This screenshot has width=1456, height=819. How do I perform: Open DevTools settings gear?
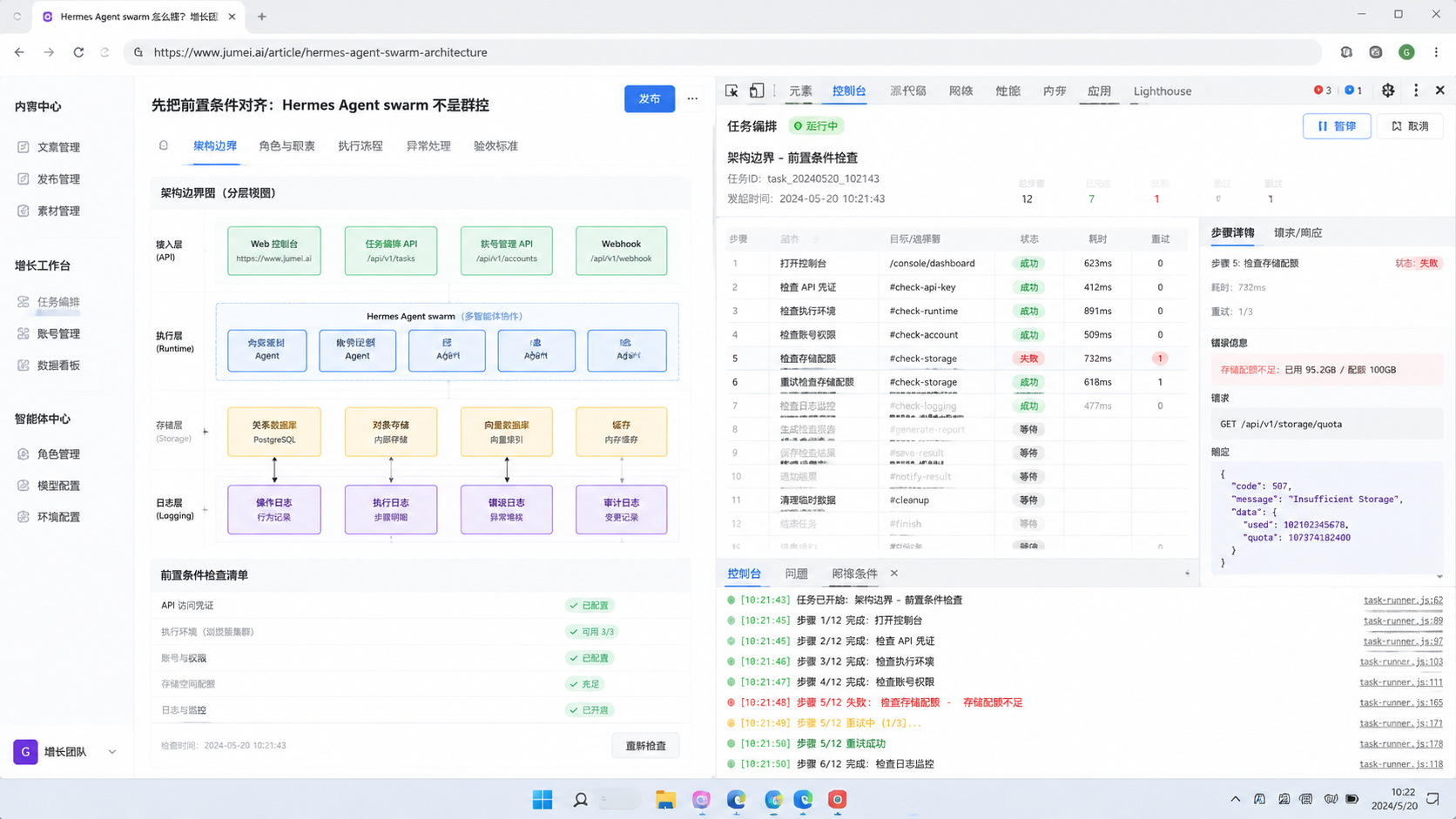pyautogui.click(x=1388, y=91)
